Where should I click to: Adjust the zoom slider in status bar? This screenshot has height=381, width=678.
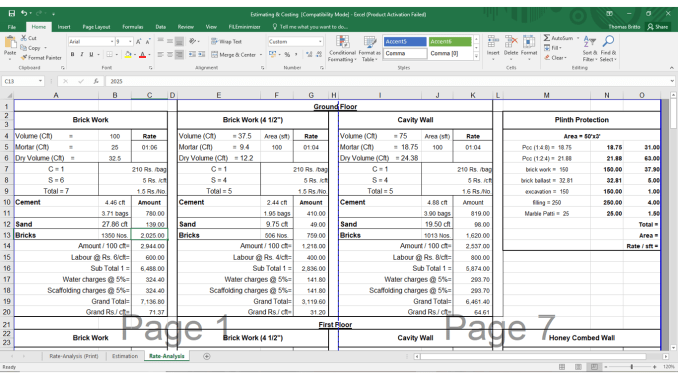pyautogui.click(x=632, y=367)
